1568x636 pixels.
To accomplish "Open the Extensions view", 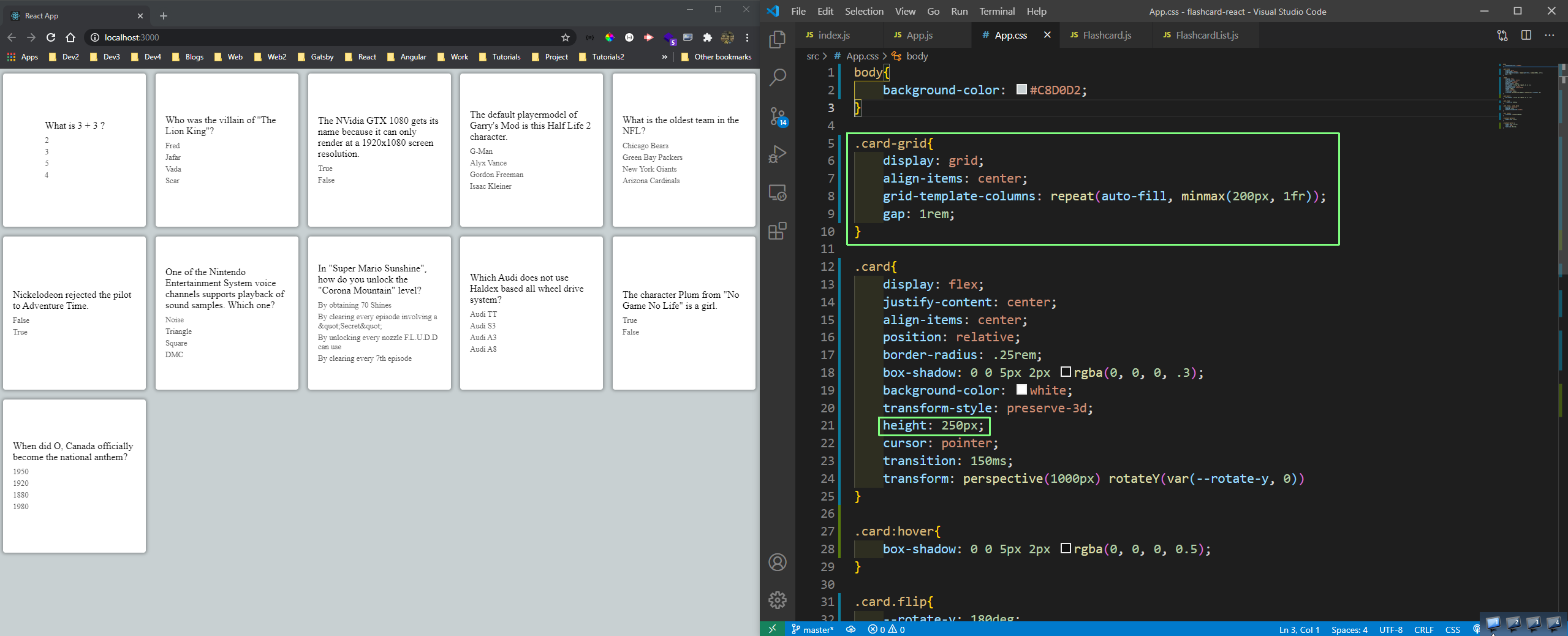I will tap(778, 231).
